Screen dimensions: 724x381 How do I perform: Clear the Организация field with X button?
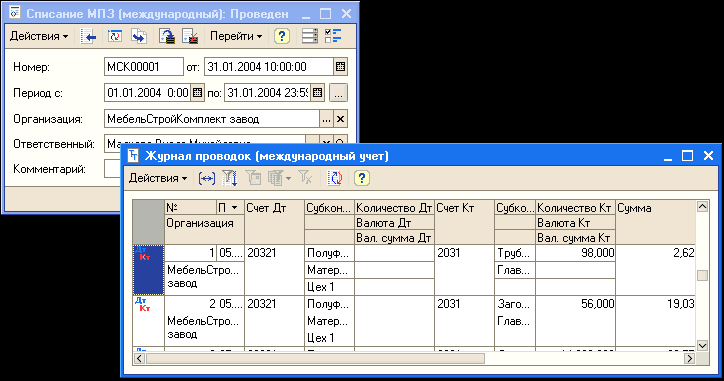tap(340, 119)
